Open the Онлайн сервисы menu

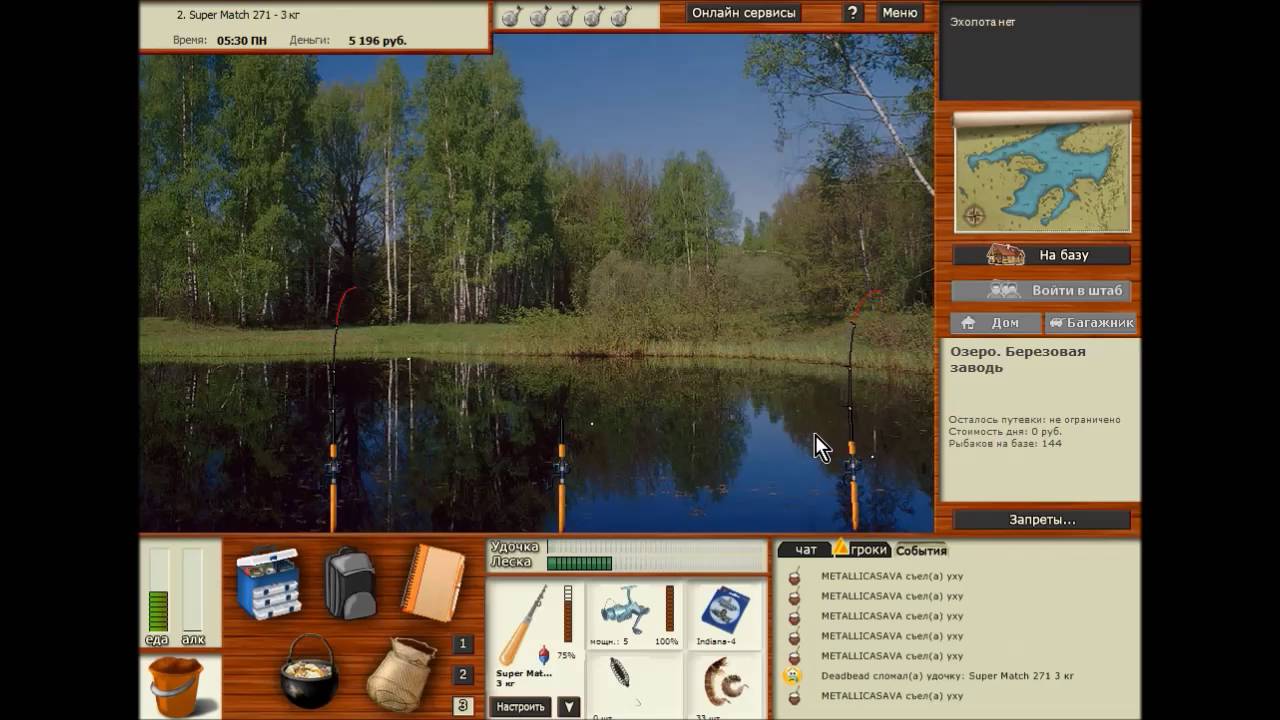pos(744,13)
